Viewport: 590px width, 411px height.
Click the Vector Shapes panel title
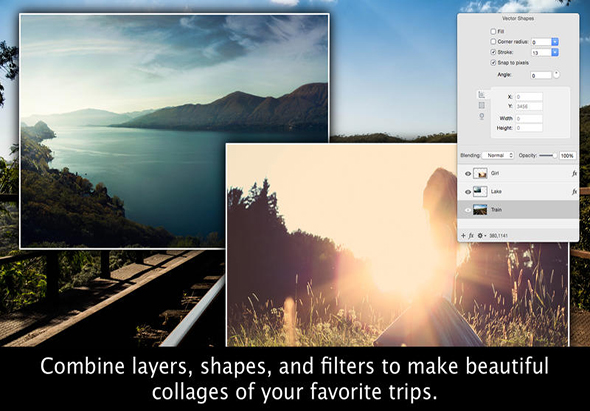click(518, 18)
